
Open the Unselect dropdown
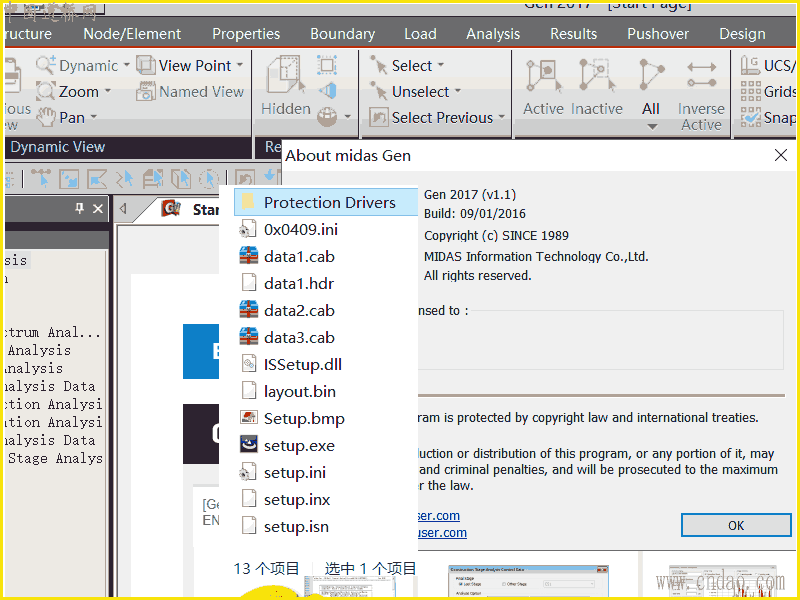coord(457,91)
